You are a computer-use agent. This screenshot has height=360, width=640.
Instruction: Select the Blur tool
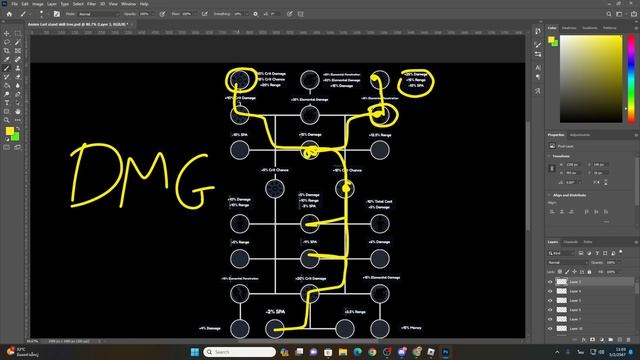pos(18,85)
